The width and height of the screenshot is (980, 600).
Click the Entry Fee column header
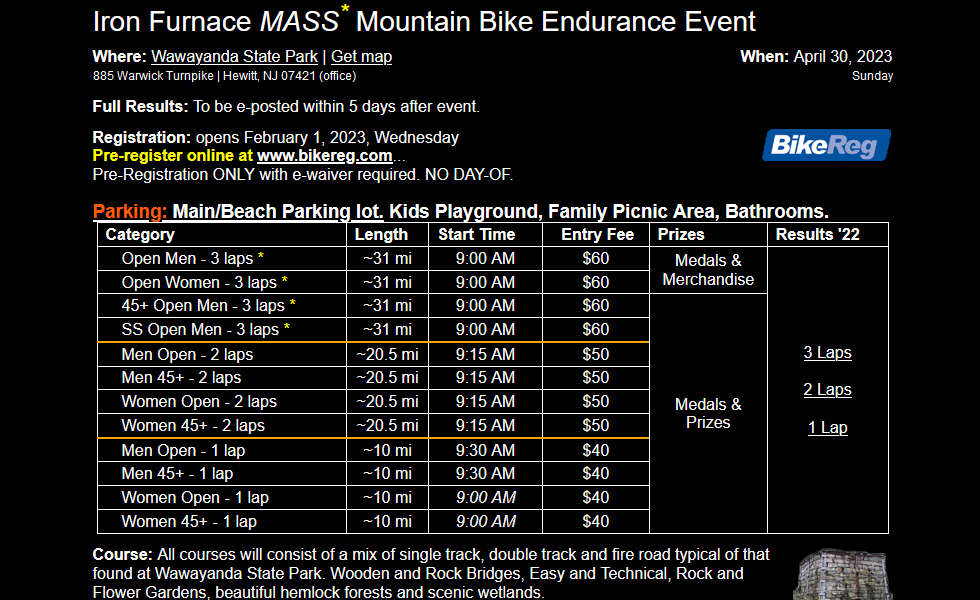[x=596, y=234]
